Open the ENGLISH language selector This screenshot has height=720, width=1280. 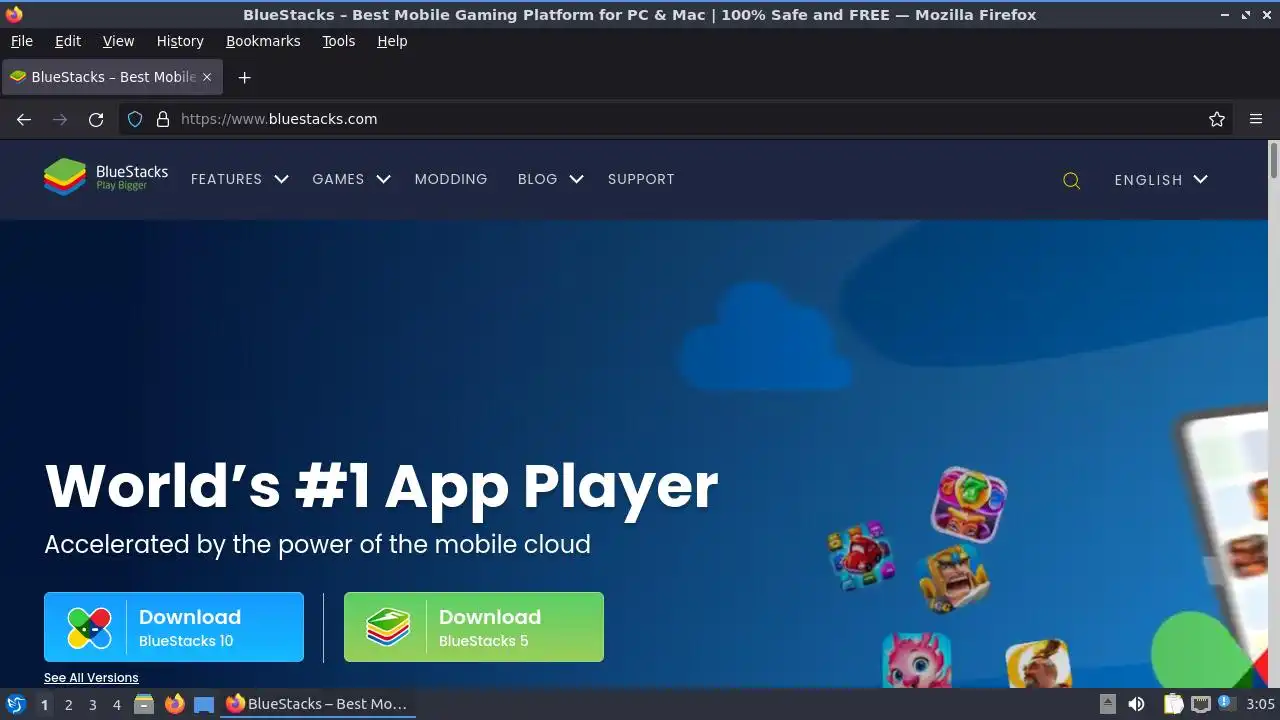(1161, 180)
